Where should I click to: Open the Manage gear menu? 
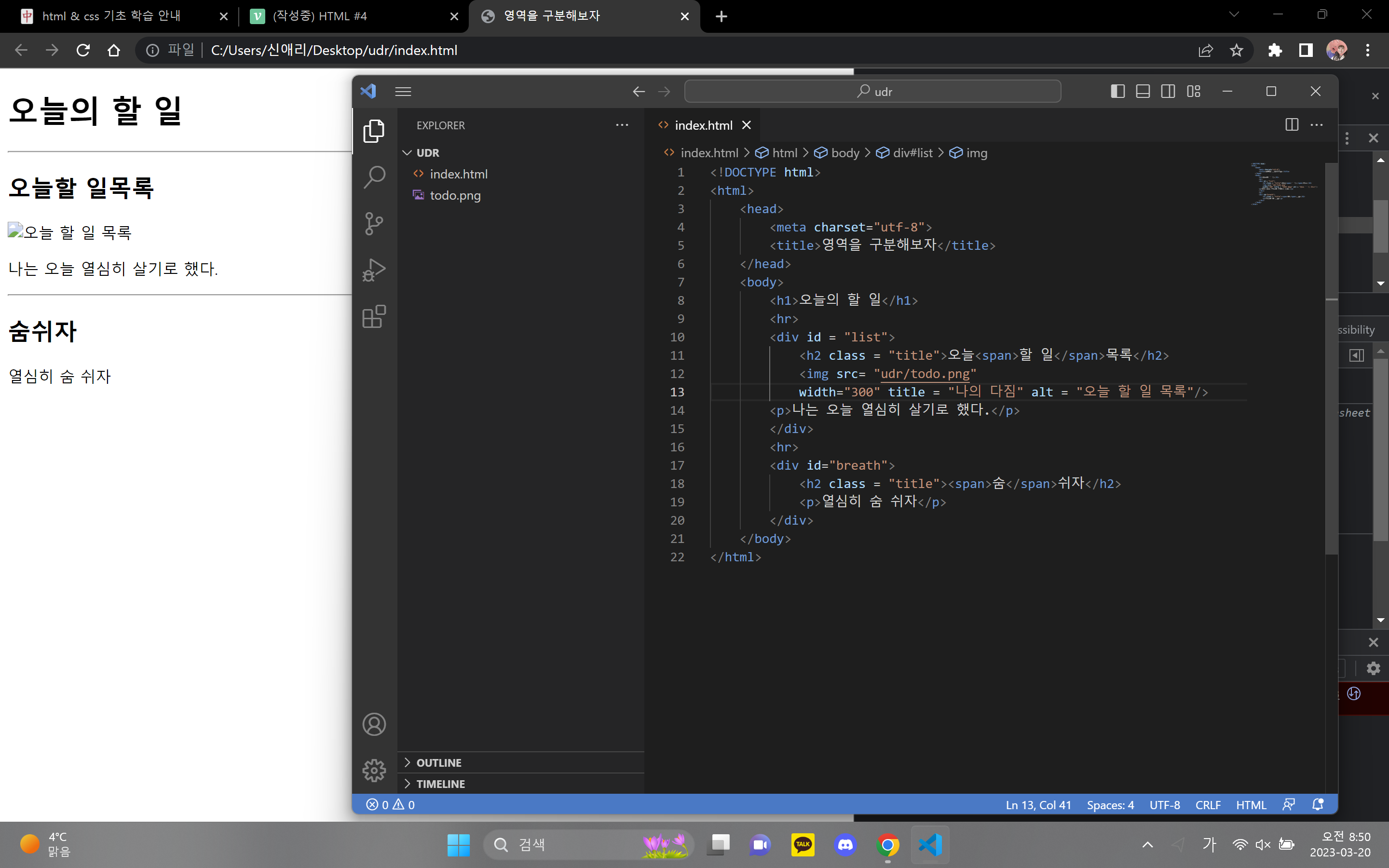click(x=374, y=771)
